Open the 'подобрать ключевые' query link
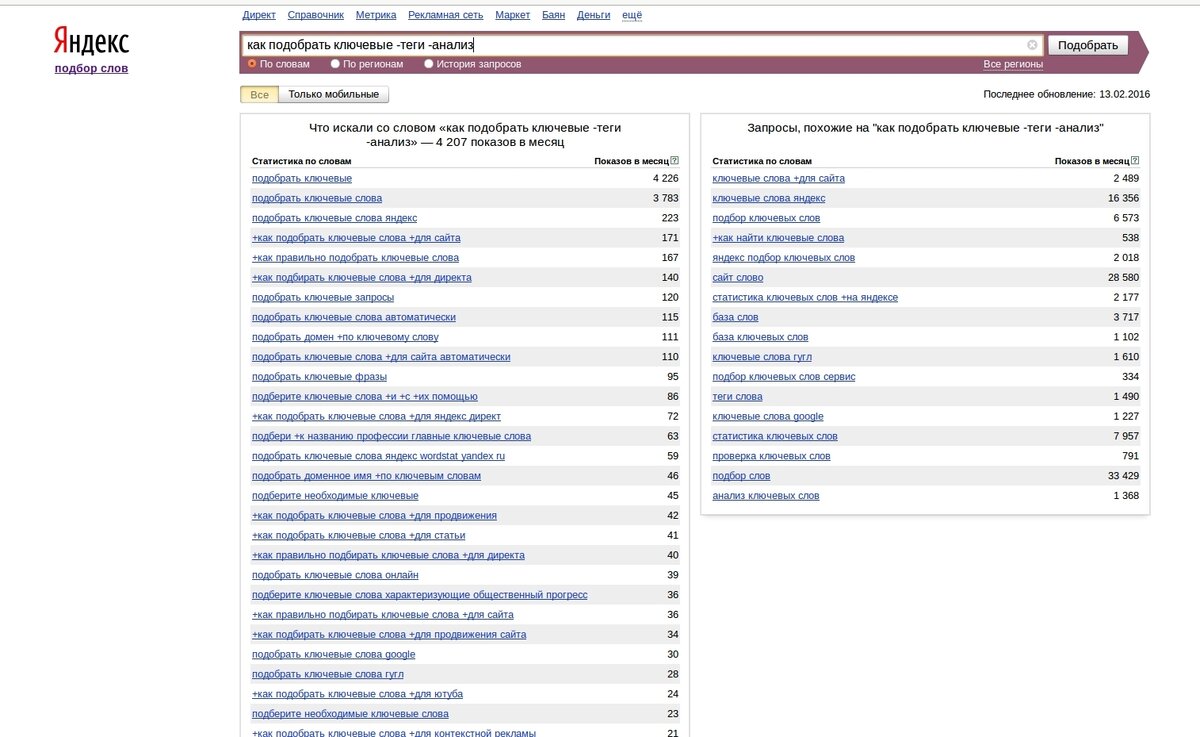1200x737 pixels. click(x=302, y=178)
